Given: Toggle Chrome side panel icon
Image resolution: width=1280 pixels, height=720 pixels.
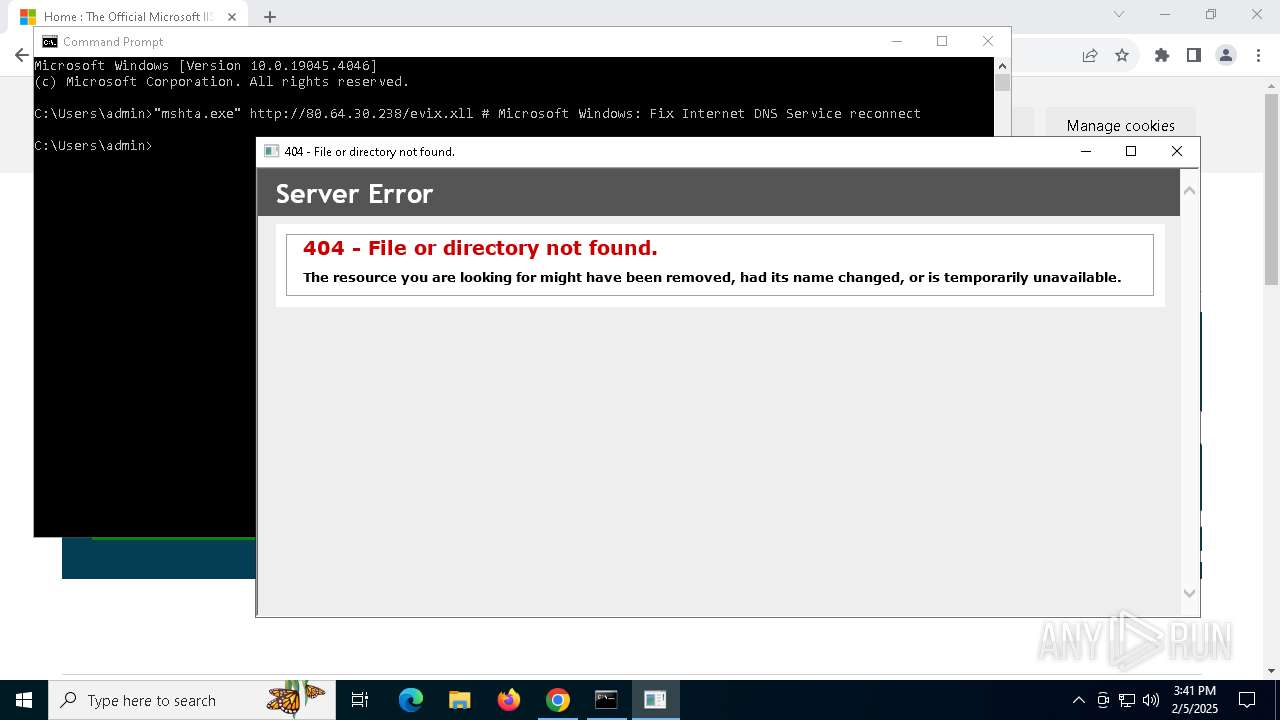Looking at the screenshot, I should pos(1193,55).
